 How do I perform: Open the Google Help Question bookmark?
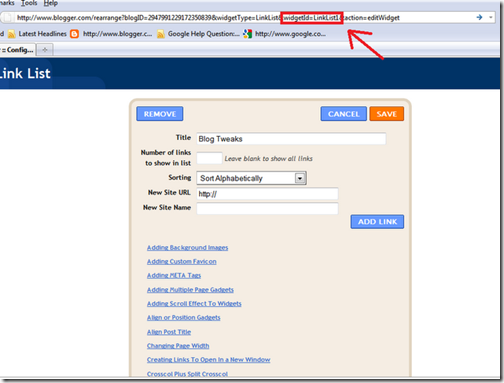203,34
